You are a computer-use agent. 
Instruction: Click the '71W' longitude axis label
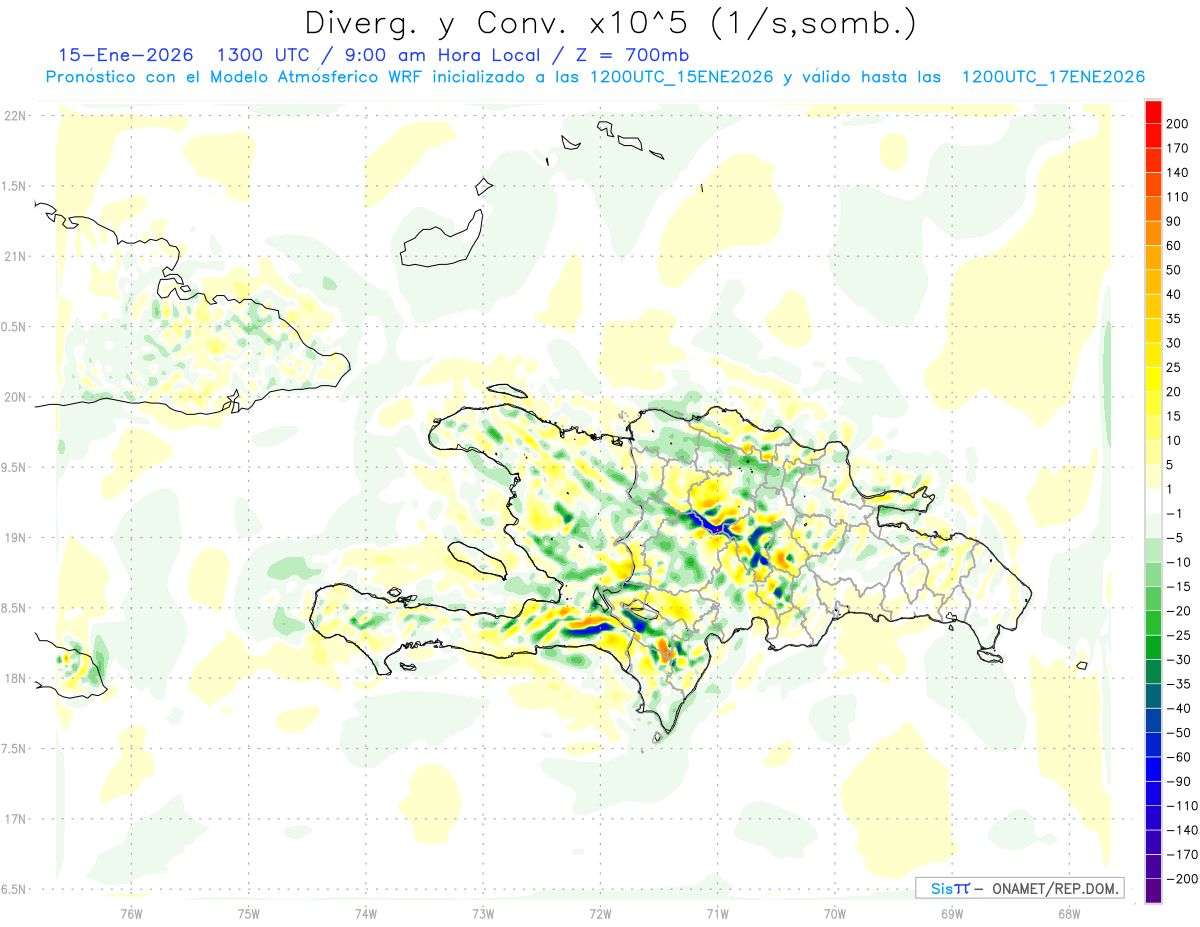coord(717,913)
